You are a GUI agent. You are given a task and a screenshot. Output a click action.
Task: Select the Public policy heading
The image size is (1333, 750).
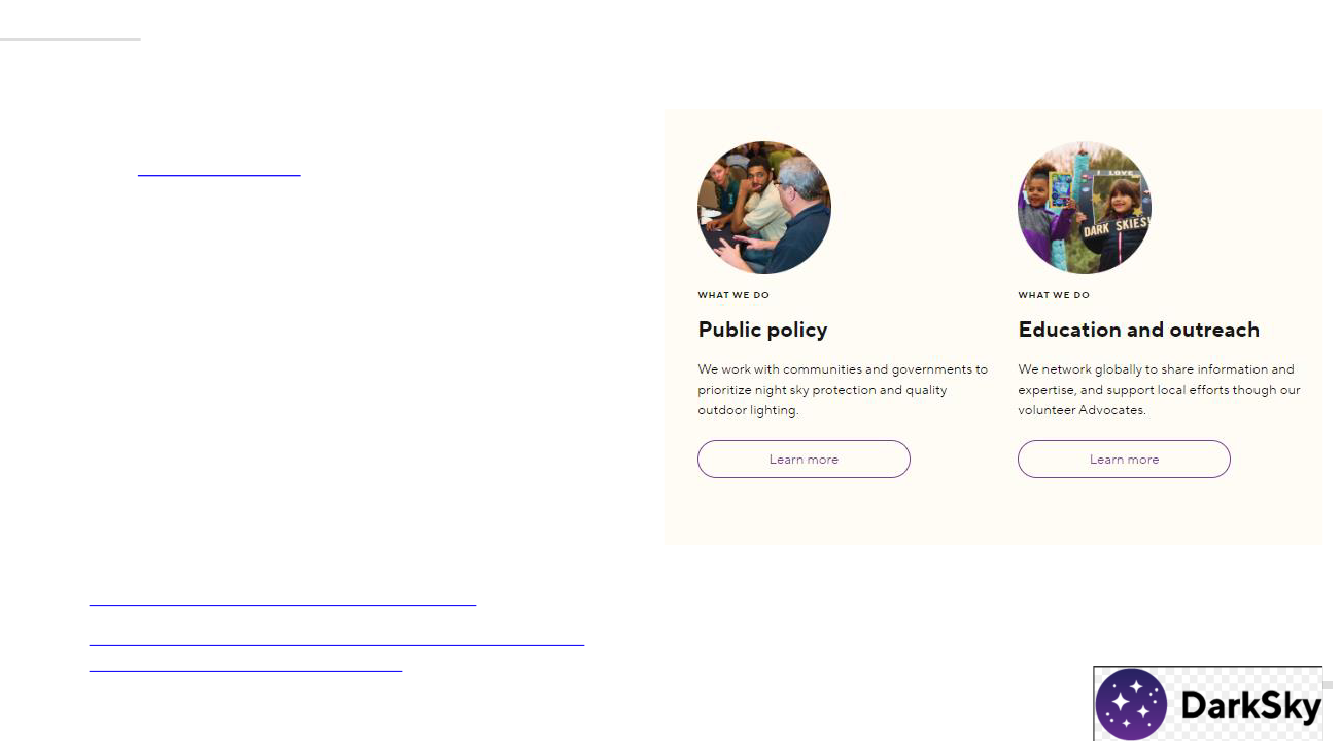tap(763, 330)
